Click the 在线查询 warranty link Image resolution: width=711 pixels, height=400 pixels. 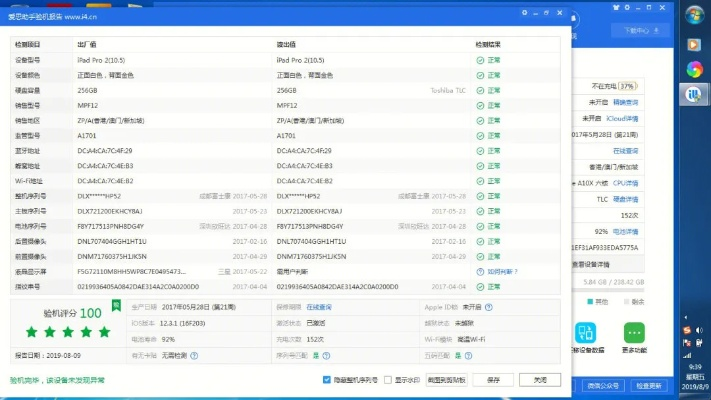(x=319, y=308)
